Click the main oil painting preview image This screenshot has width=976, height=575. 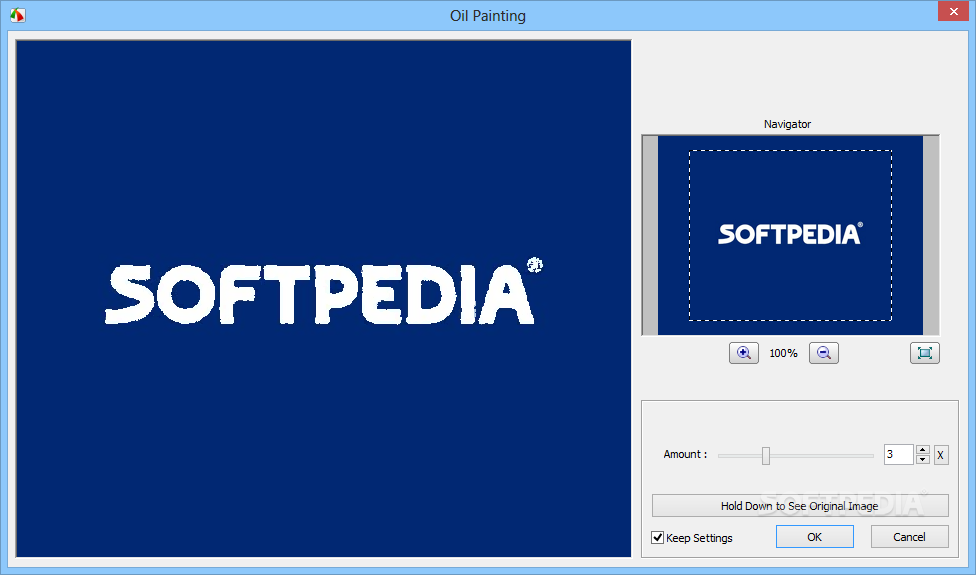pyautogui.click(x=323, y=299)
